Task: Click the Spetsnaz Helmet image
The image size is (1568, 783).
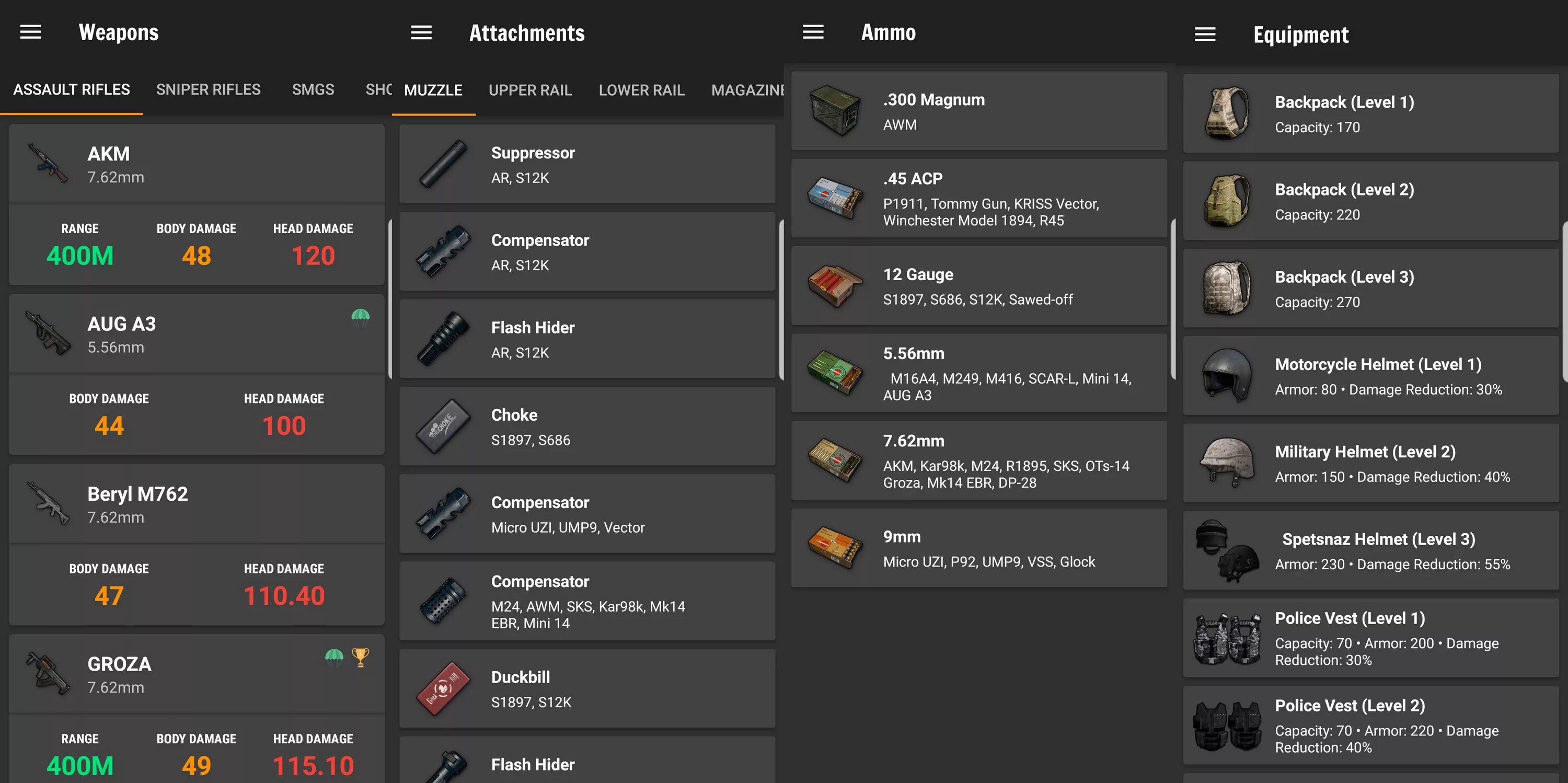Action: click(1226, 550)
